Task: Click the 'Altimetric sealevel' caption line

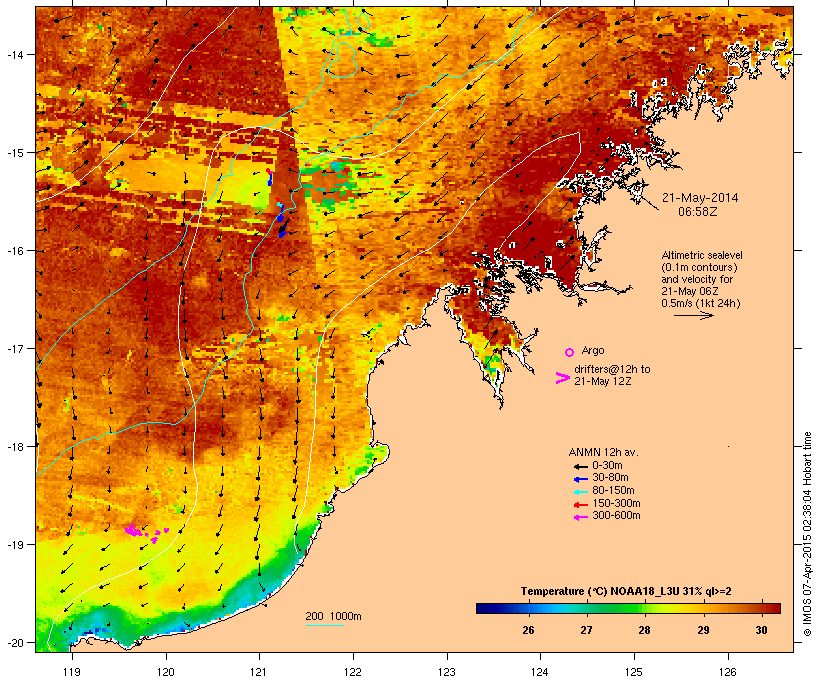Action: tap(702, 255)
